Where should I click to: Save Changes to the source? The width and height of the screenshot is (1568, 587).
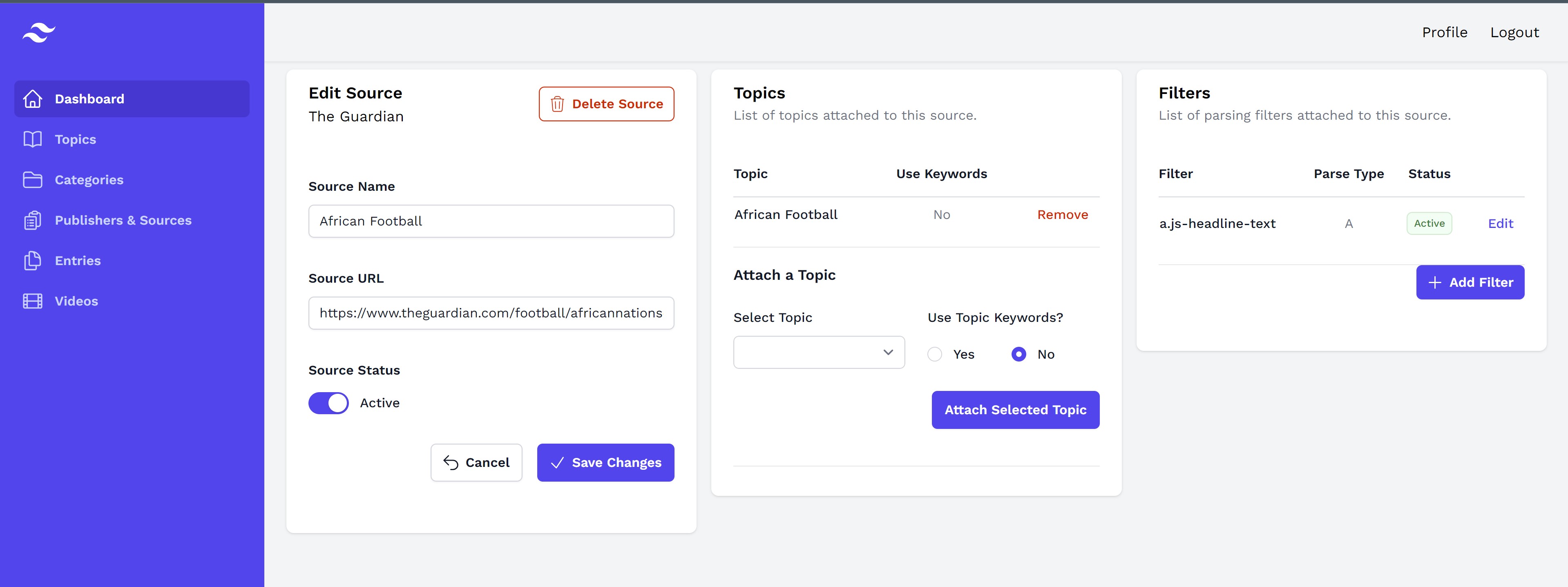click(605, 463)
